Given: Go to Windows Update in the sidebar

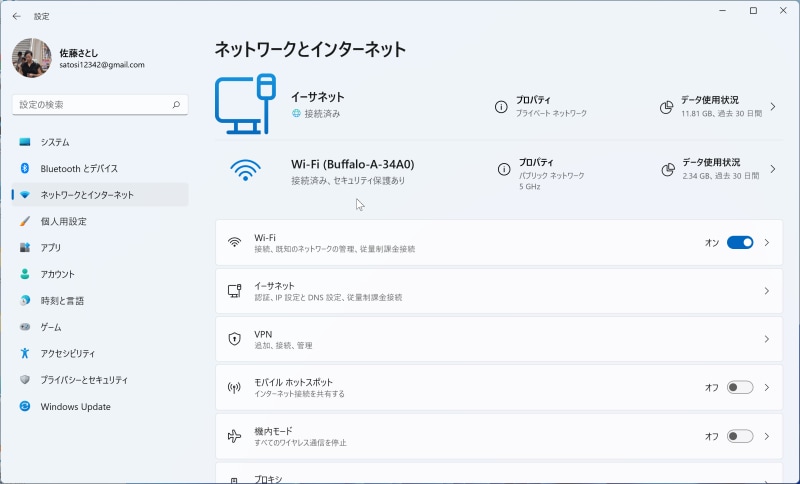Looking at the screenshot, I should [x=75, y=407].
